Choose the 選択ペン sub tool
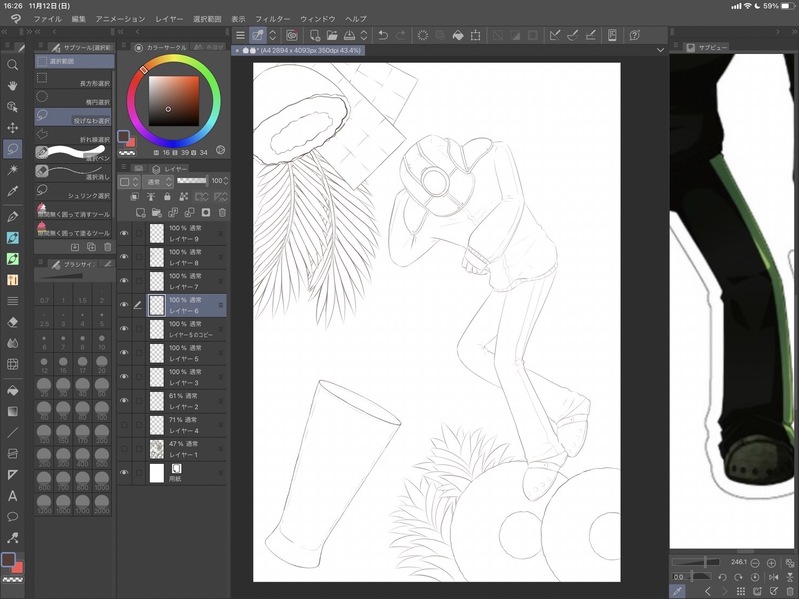Viewport: 799px width, 599px height. click(74, 153)
